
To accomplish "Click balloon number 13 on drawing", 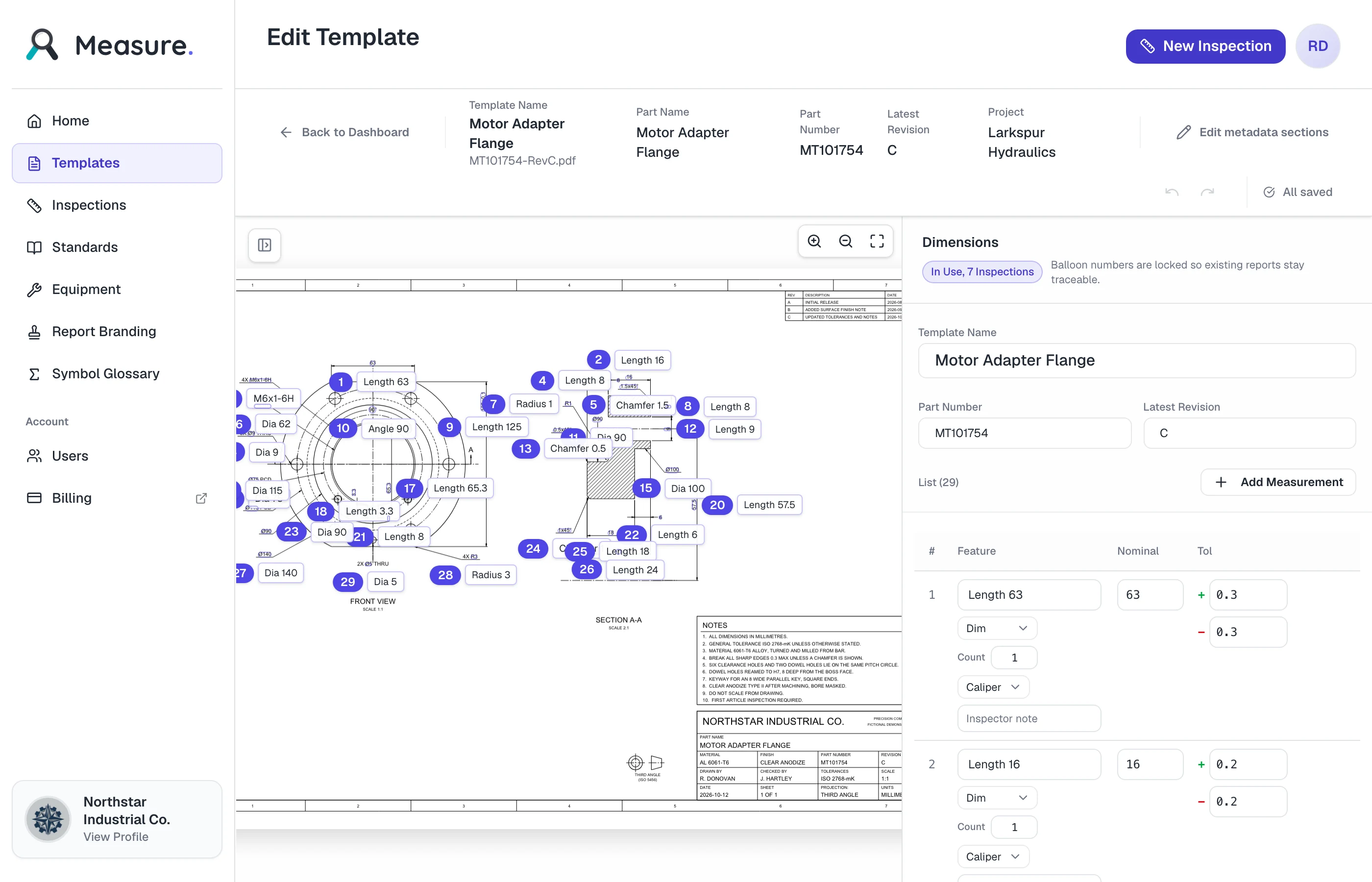I will [x=525, y=449].
